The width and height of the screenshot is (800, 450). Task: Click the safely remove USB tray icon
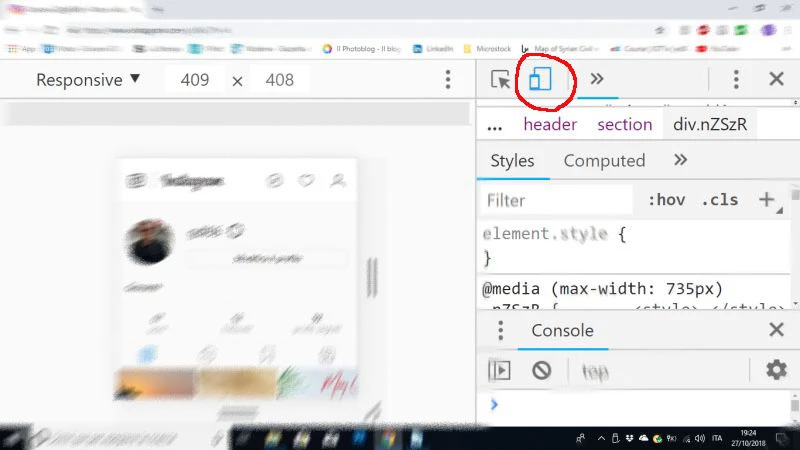click(x=615, y=438)
